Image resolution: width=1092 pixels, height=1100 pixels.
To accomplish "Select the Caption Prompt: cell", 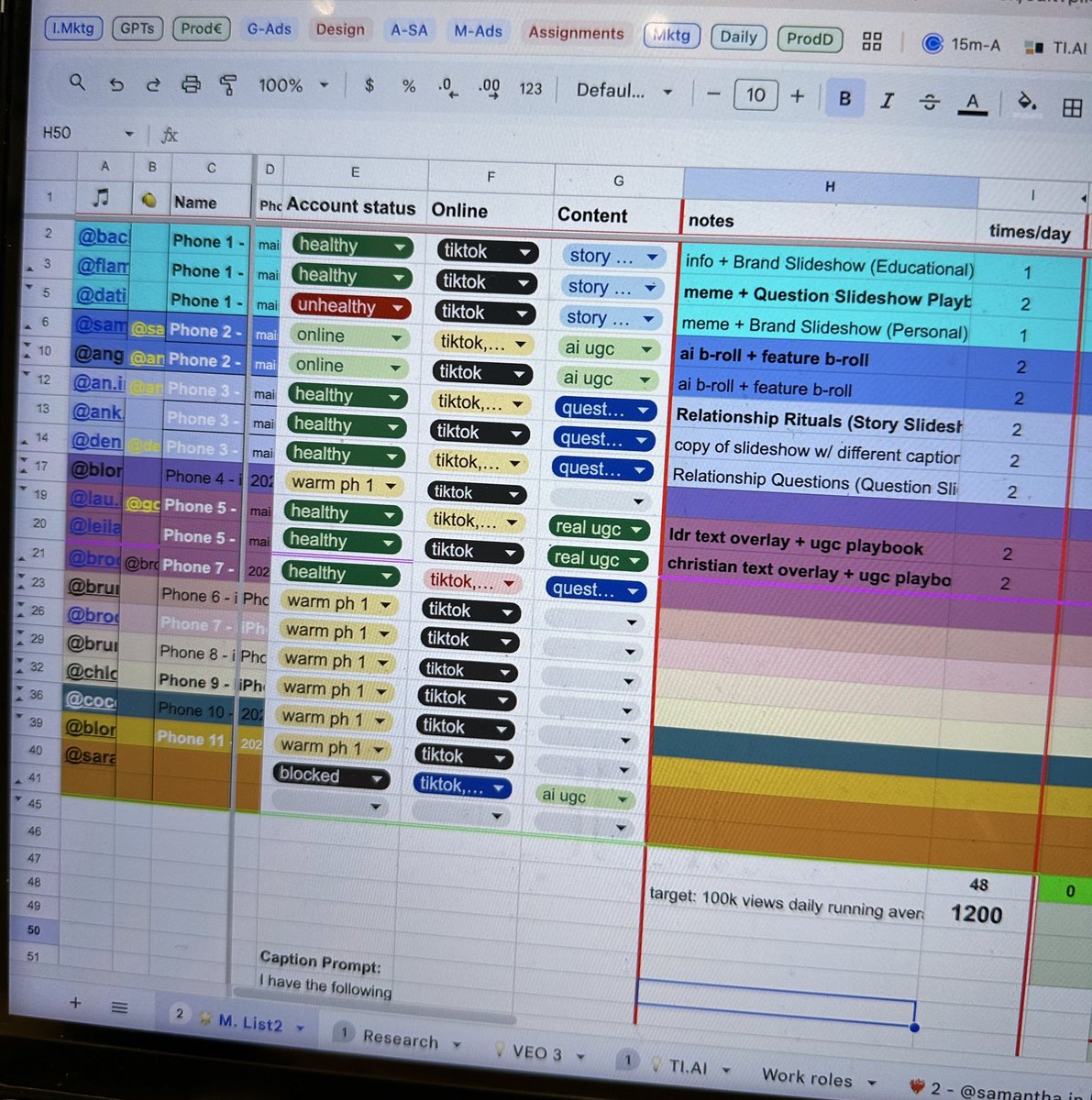I will click(320, 962).
